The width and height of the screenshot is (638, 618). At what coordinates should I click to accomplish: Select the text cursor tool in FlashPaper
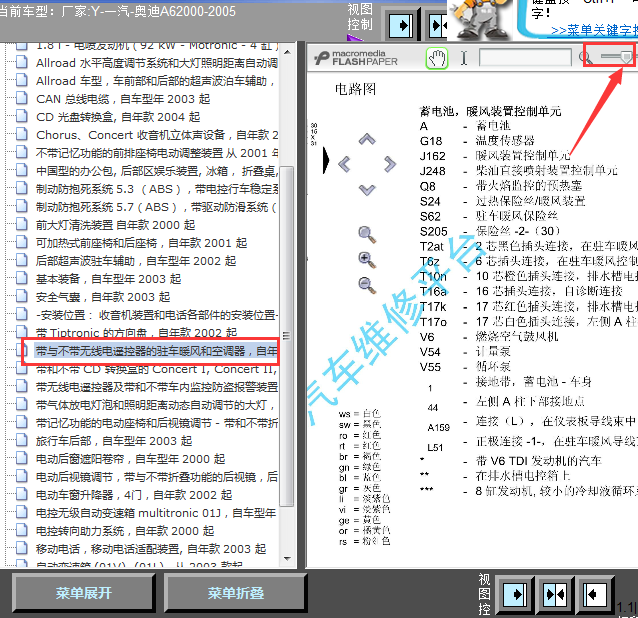tap(463, 58)
